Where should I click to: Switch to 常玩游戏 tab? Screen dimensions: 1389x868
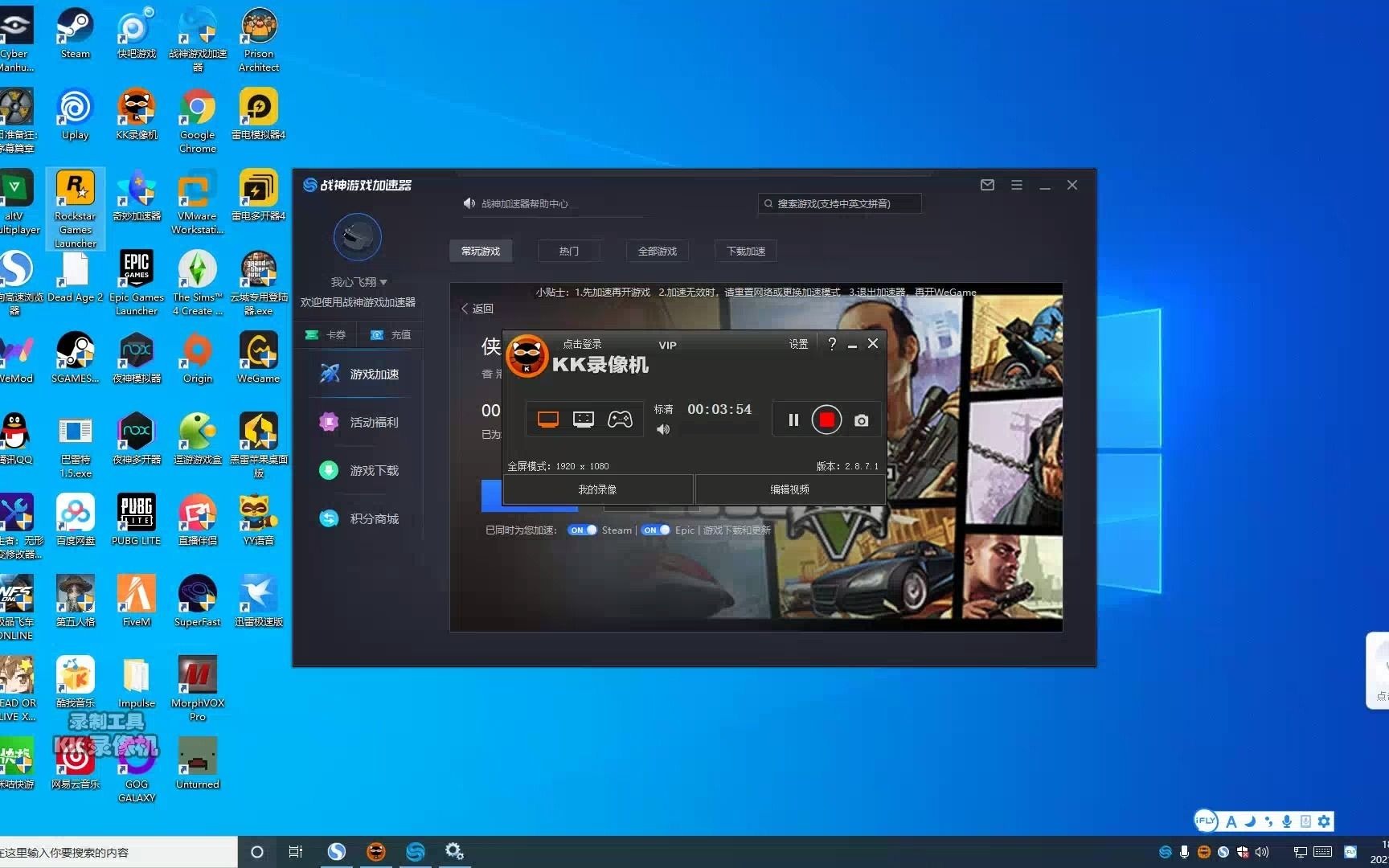[x=481, y=251]
